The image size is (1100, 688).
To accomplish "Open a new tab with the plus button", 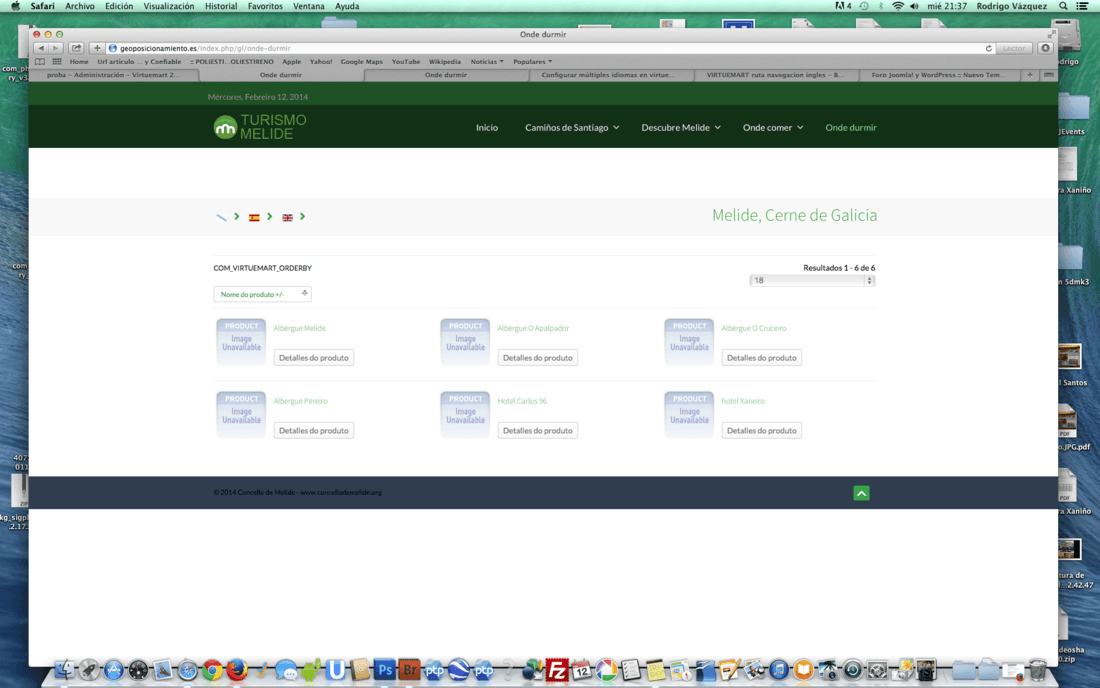I will click(1030, 75).
